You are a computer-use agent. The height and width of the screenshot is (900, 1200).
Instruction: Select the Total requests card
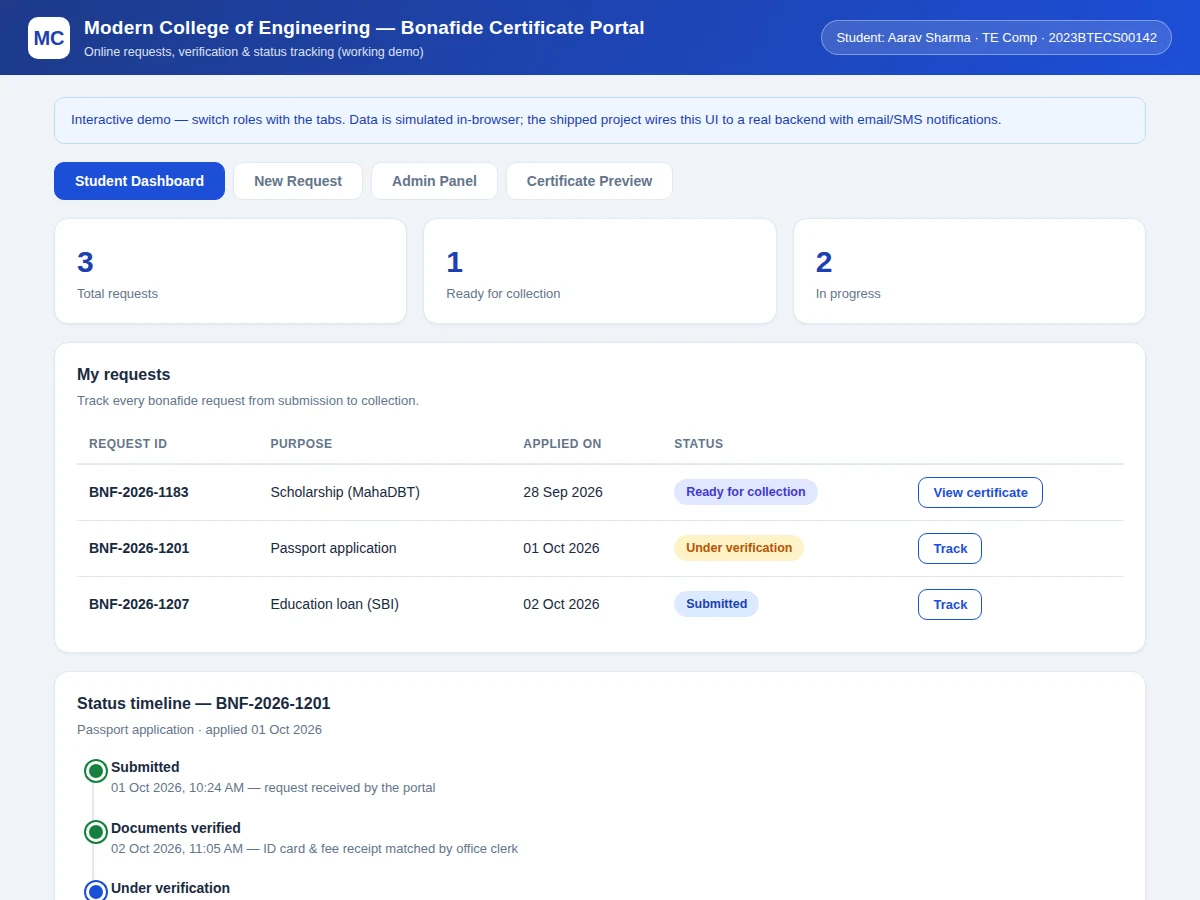point(230,271)
